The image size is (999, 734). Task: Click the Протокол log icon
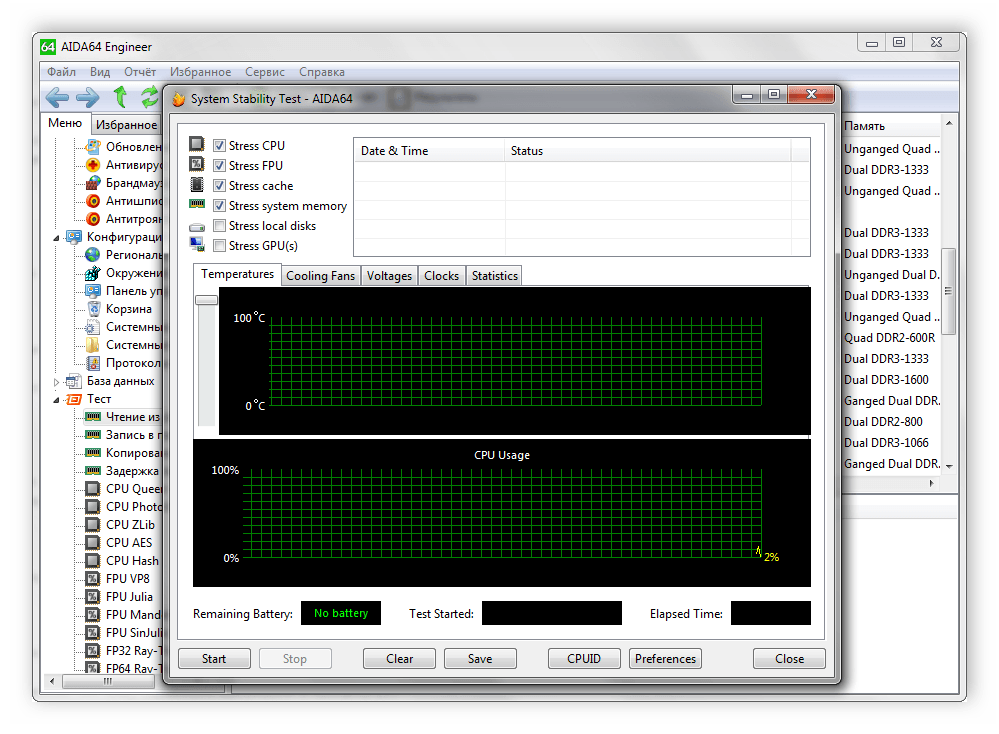tap(93, 363)
